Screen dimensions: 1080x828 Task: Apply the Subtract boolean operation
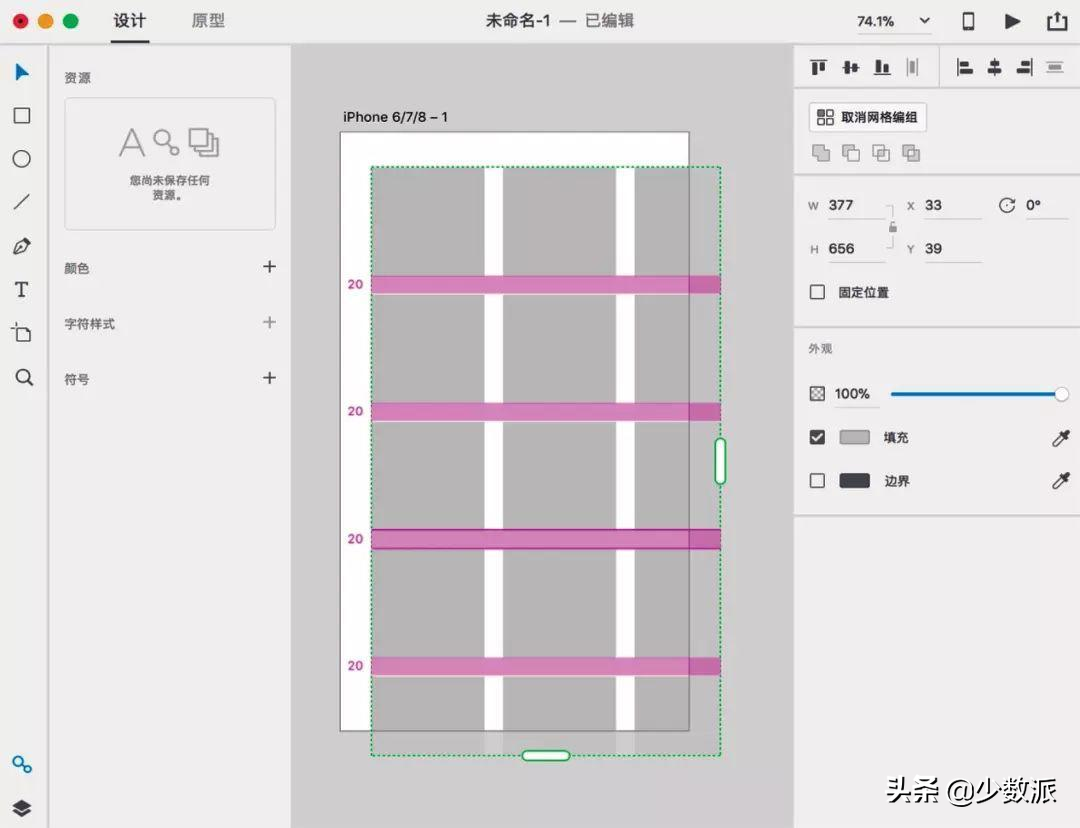point(851,153)
